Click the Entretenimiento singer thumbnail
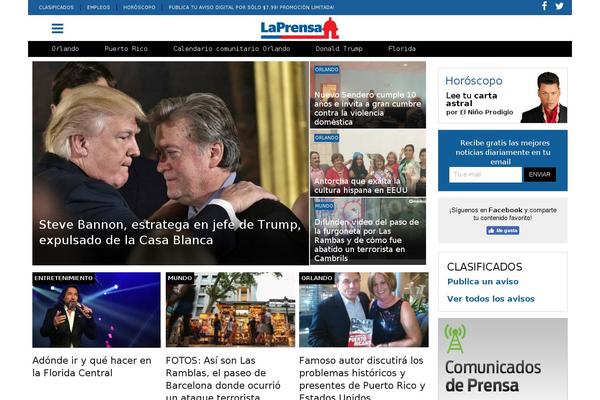The height and width of the screenshot is (400, 600). 96,310
